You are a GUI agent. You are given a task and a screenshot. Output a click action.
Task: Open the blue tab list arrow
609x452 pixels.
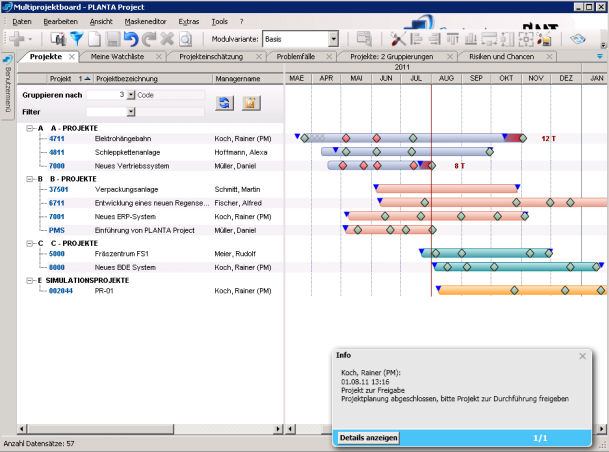point(600,57)
